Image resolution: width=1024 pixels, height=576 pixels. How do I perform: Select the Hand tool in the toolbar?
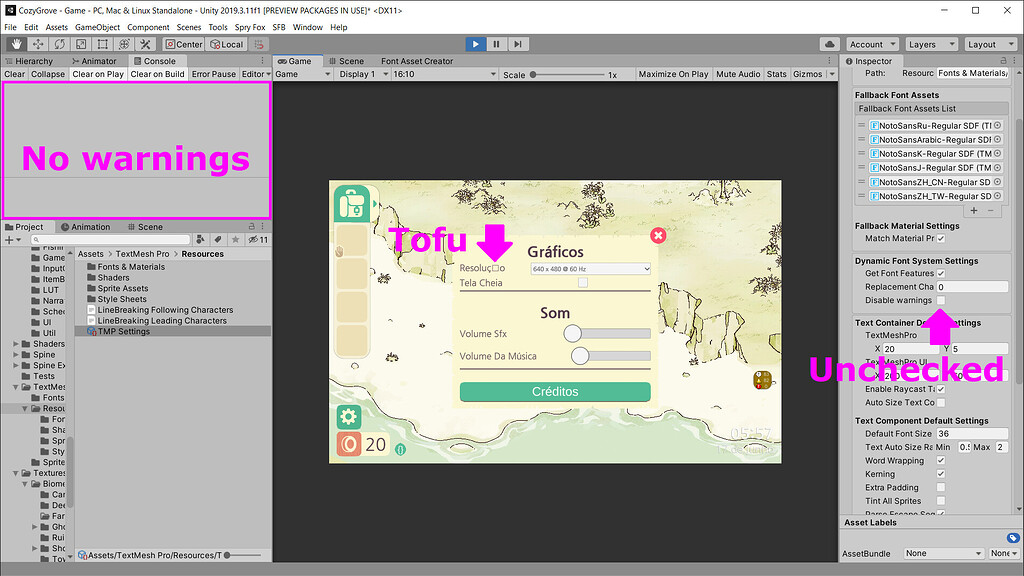coord(15,43)
